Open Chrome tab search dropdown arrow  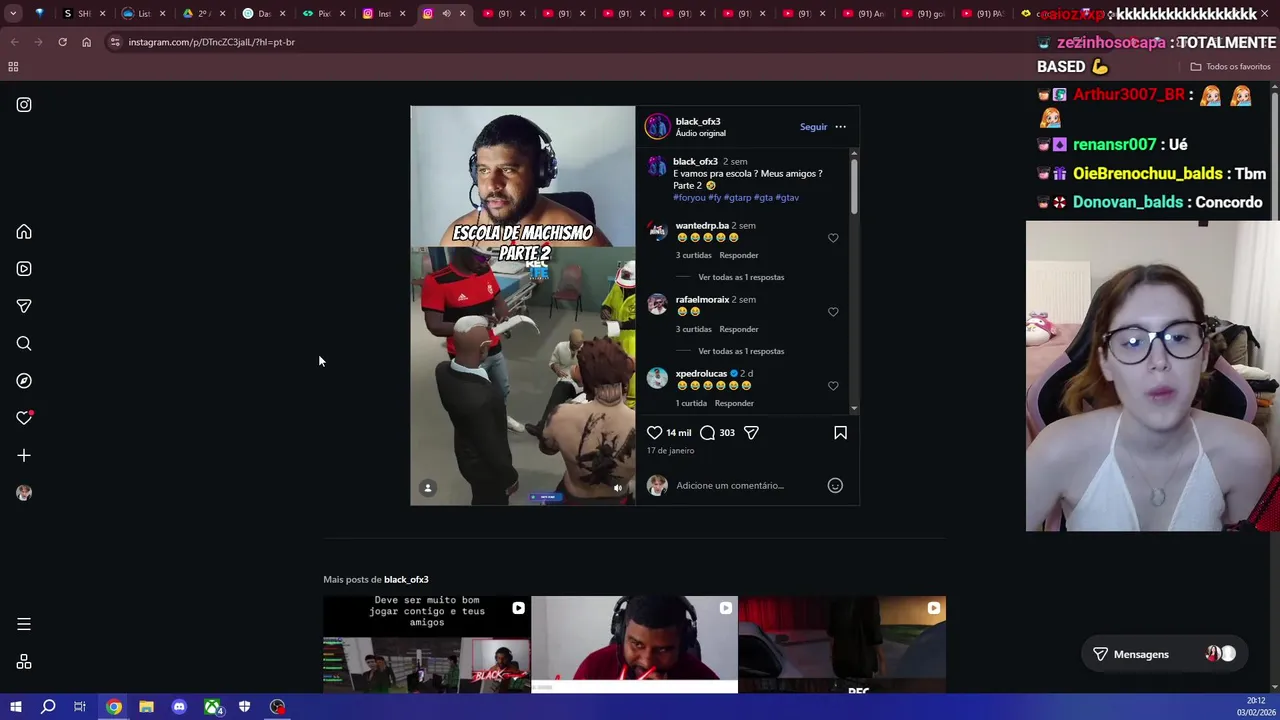coord(13,14)
